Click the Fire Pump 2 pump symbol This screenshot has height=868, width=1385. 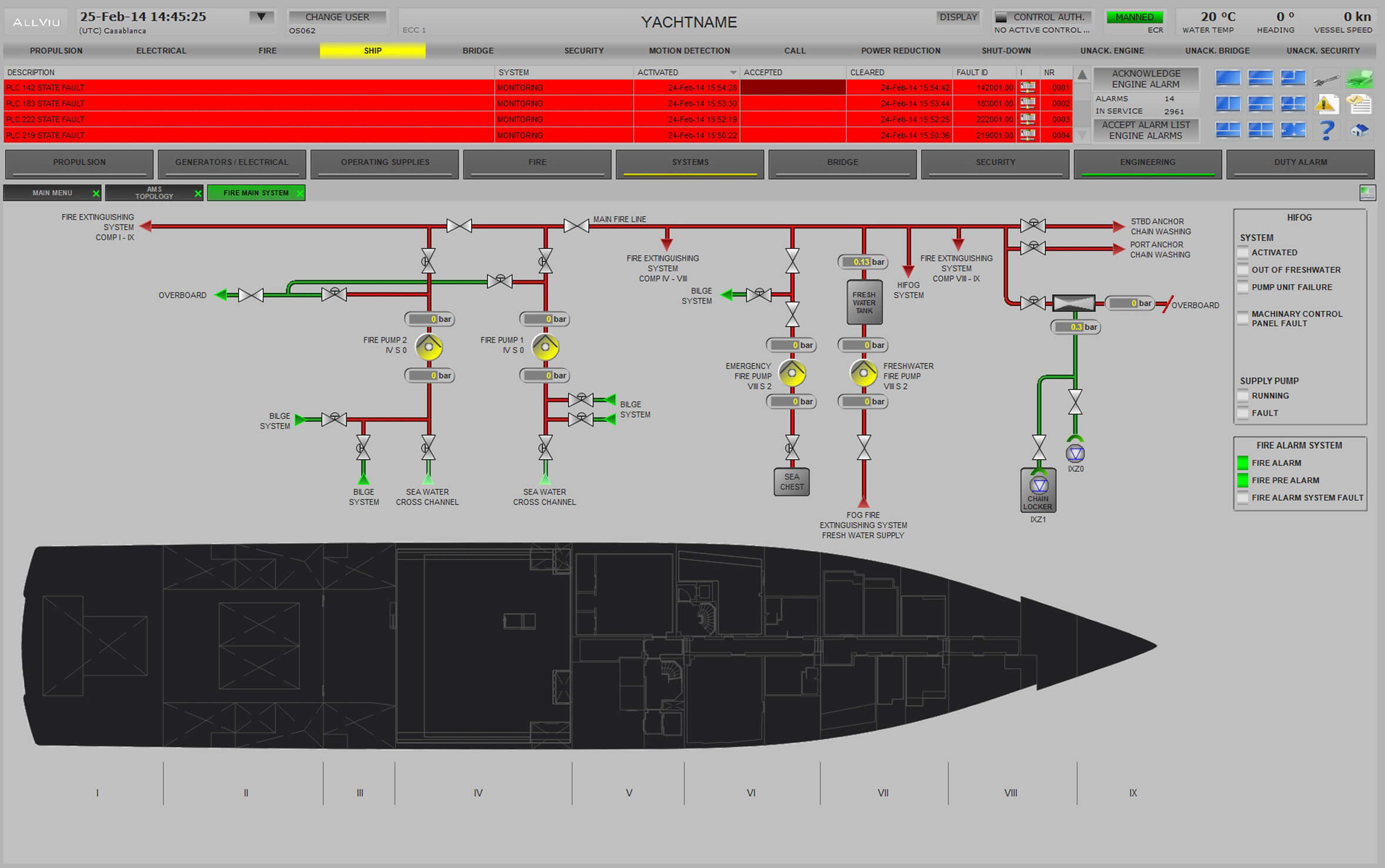[429, 347]
